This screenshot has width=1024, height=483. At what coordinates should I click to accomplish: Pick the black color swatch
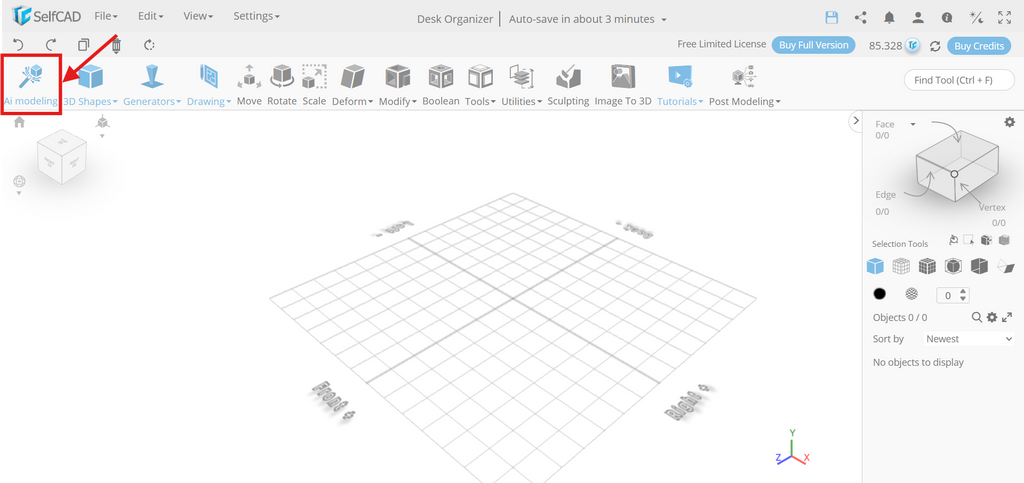pyautogui.click(x=880, y=294)
